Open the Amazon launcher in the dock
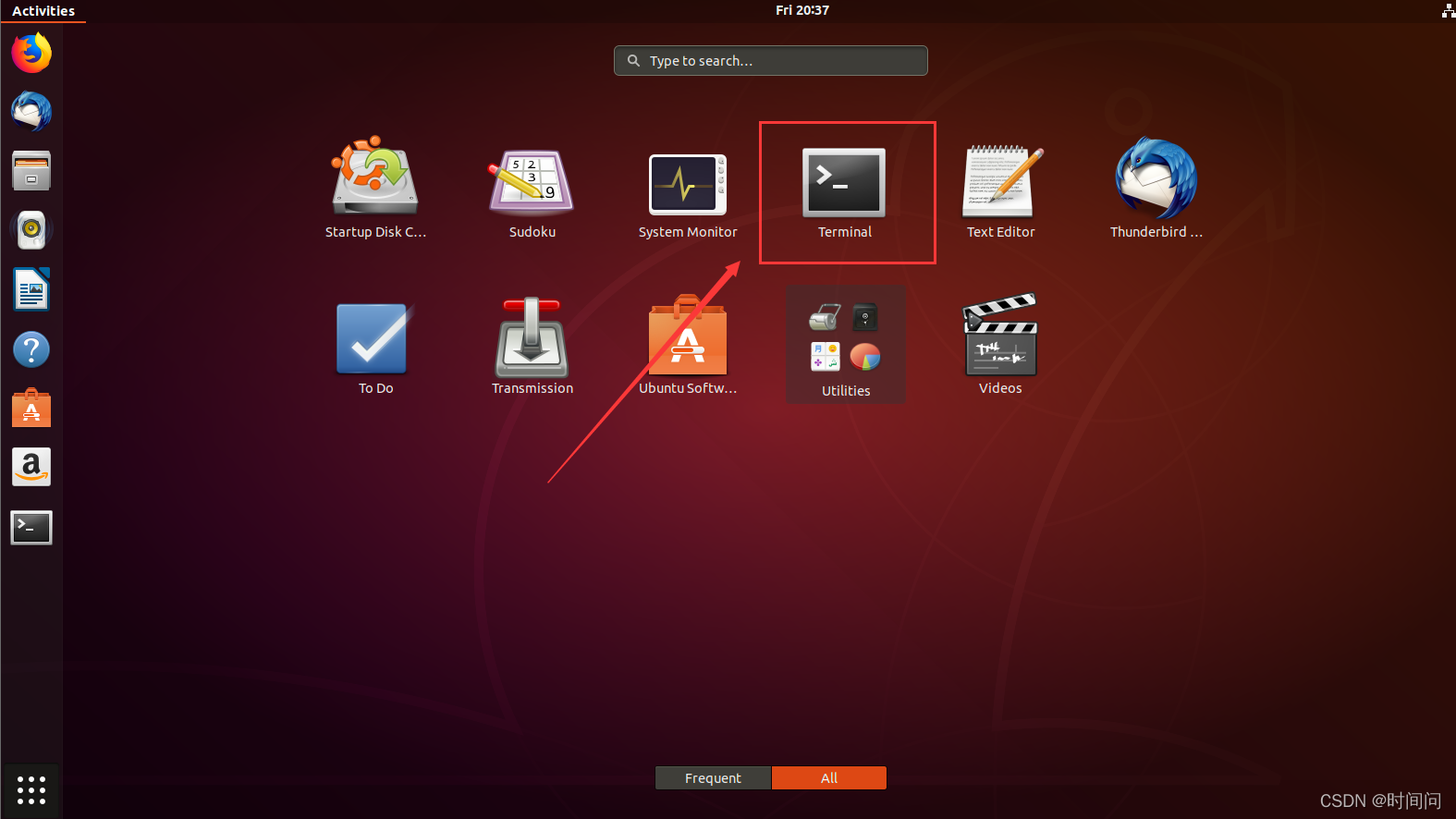The width and height of the screenshot is (1456, 819). tap(31, 468)
